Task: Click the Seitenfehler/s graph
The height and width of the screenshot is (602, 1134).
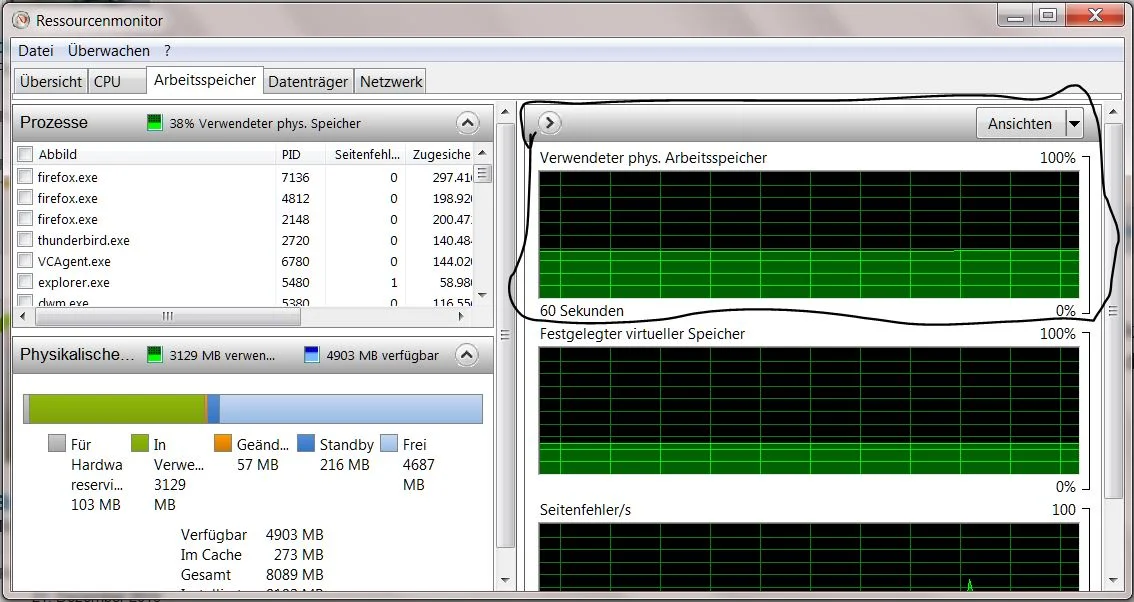Action: pos(809,557)
